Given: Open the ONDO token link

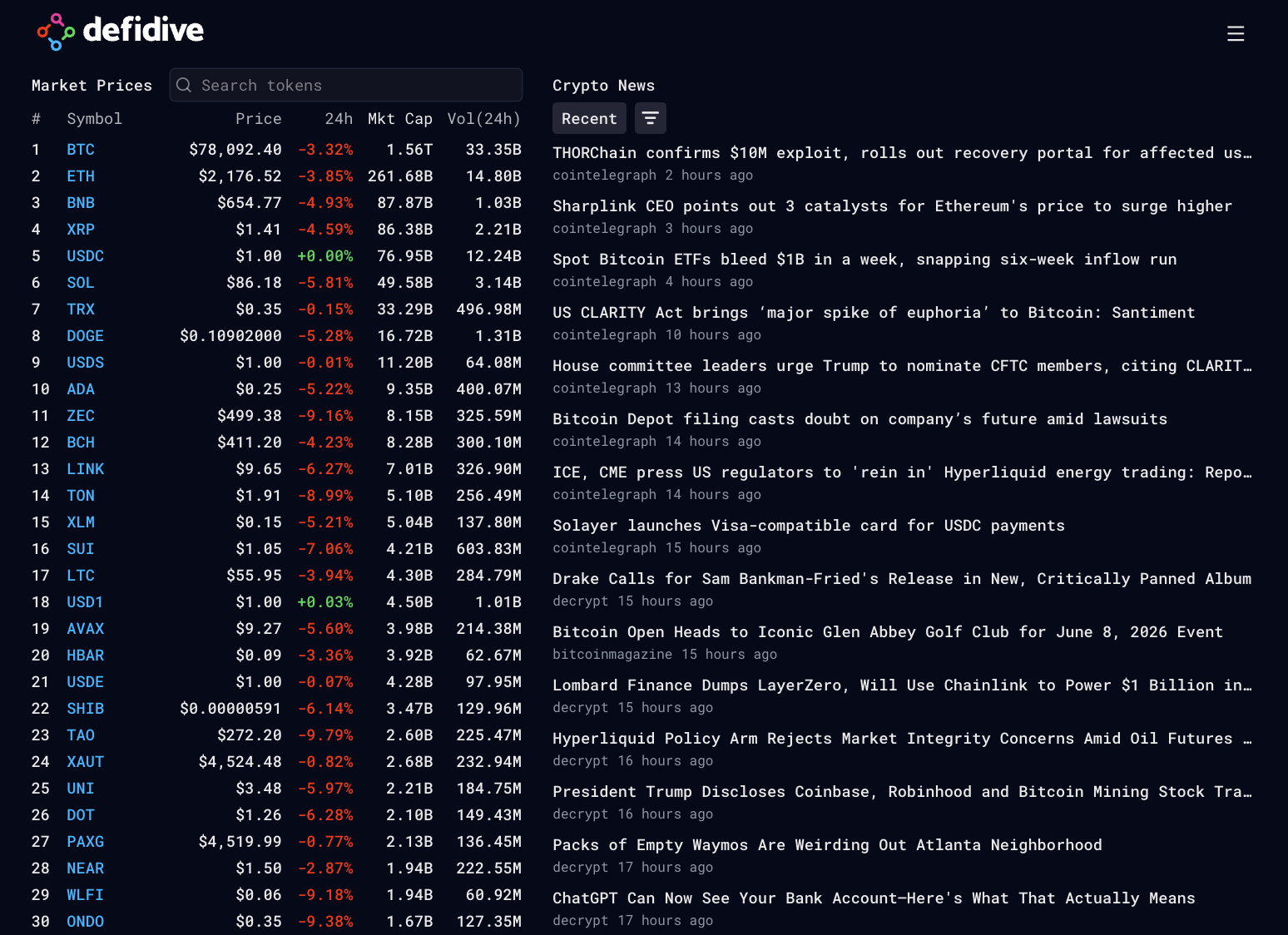Looking at the screenshot, I should point(86,922).
